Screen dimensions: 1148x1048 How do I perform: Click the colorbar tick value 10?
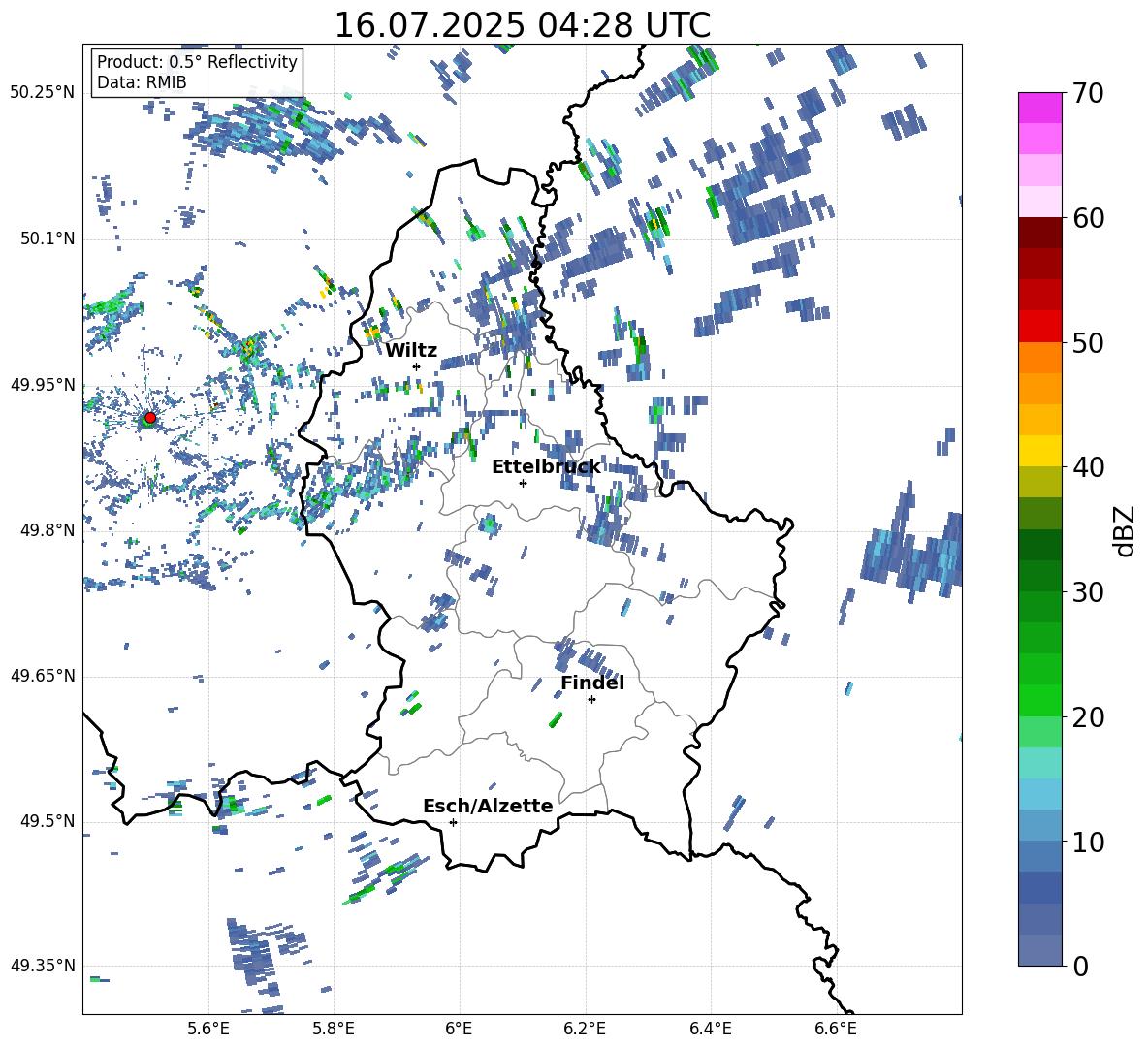tap(1087, 841)
